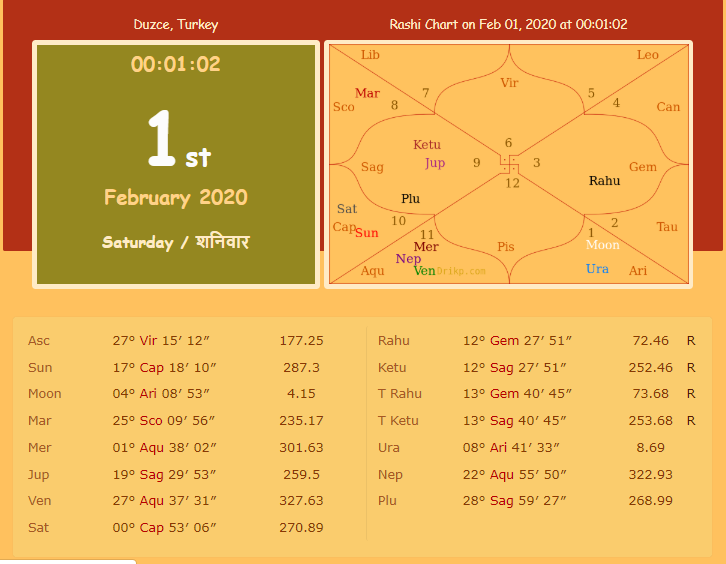Viewport: 726px width, 564px height.
Task: Click the Sun row label in table
Action: coord(40,368)
